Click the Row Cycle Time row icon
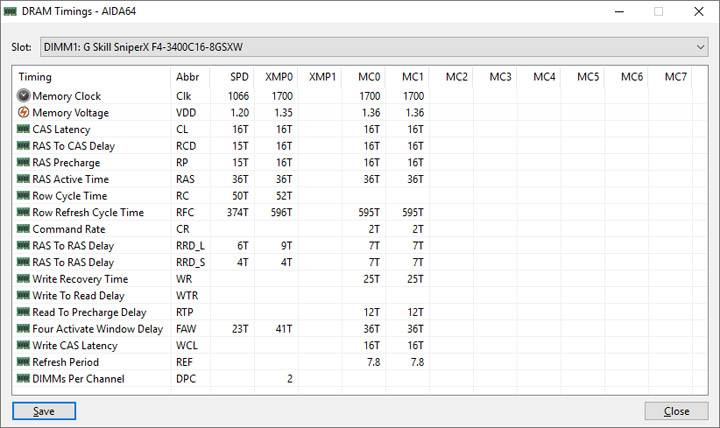The width and height of the screenshot is (720, 428). (23, 195)
